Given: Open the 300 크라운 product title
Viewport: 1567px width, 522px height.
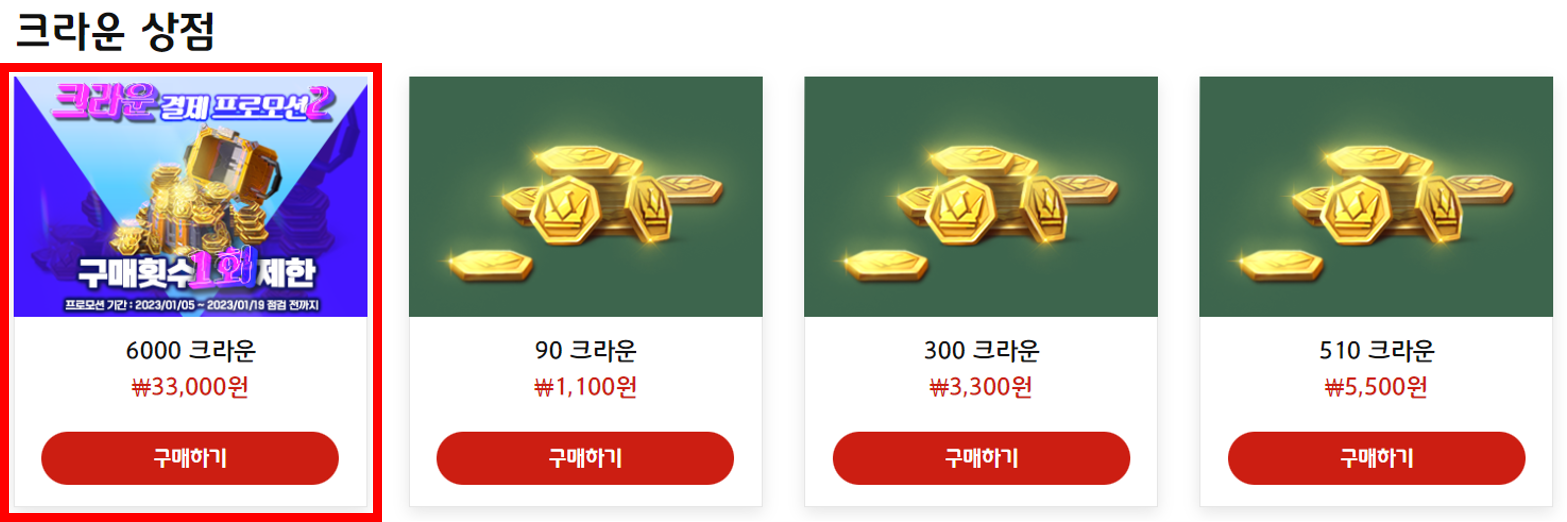Looking at the screenshot, I should coord(981,352).
